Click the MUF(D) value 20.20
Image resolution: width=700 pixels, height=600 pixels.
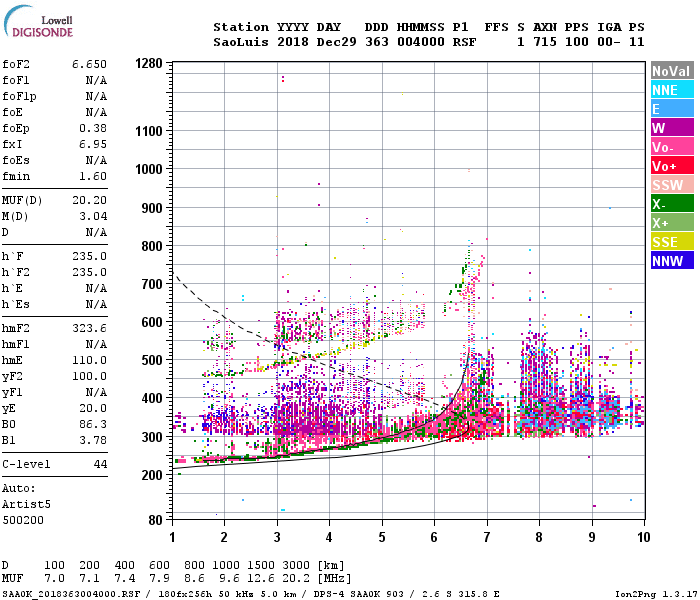click(89, 200)
